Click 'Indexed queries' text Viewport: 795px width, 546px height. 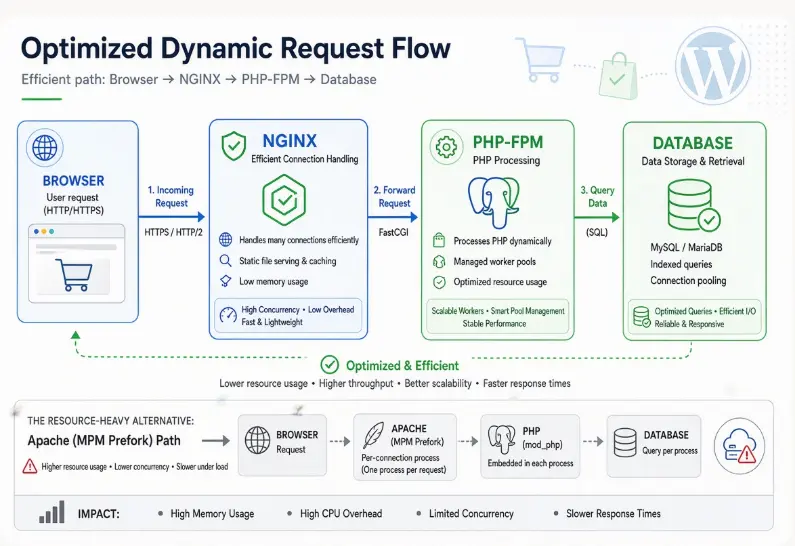click(681, 264)
